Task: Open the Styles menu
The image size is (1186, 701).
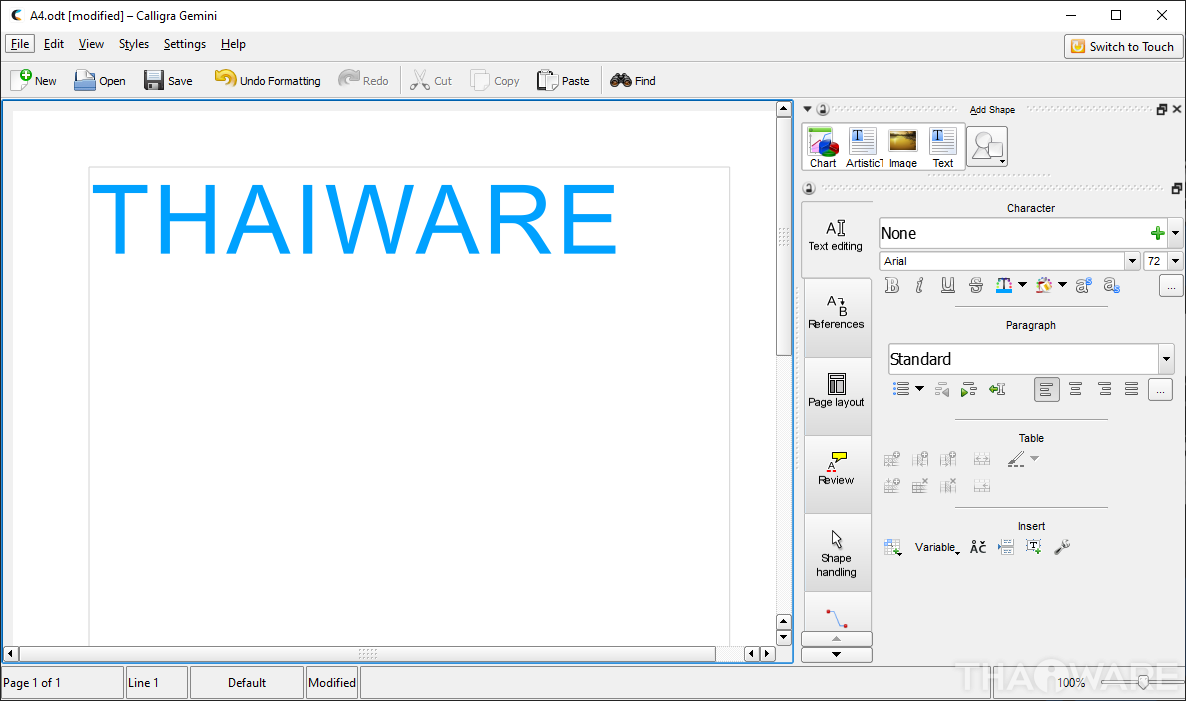Action: click(x=134, y=44)
